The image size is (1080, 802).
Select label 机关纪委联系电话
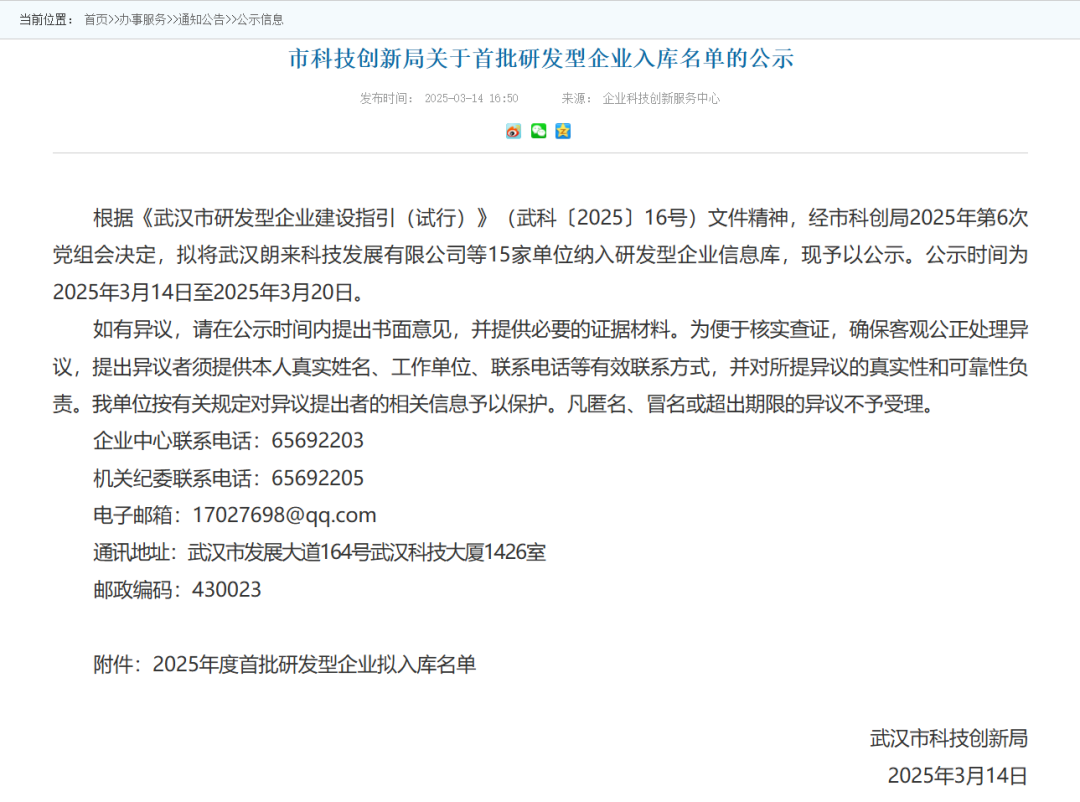[x=172, y=478]
